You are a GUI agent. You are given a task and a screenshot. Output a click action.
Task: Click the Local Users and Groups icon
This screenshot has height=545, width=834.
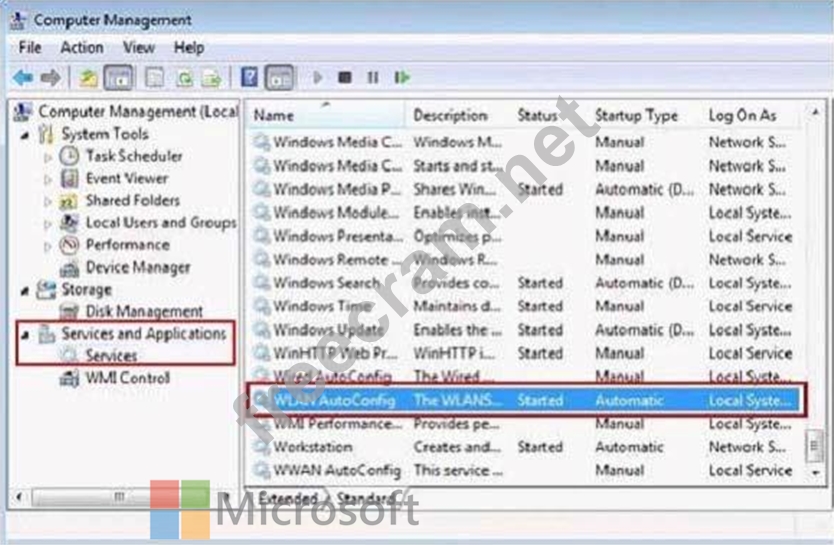70,222
